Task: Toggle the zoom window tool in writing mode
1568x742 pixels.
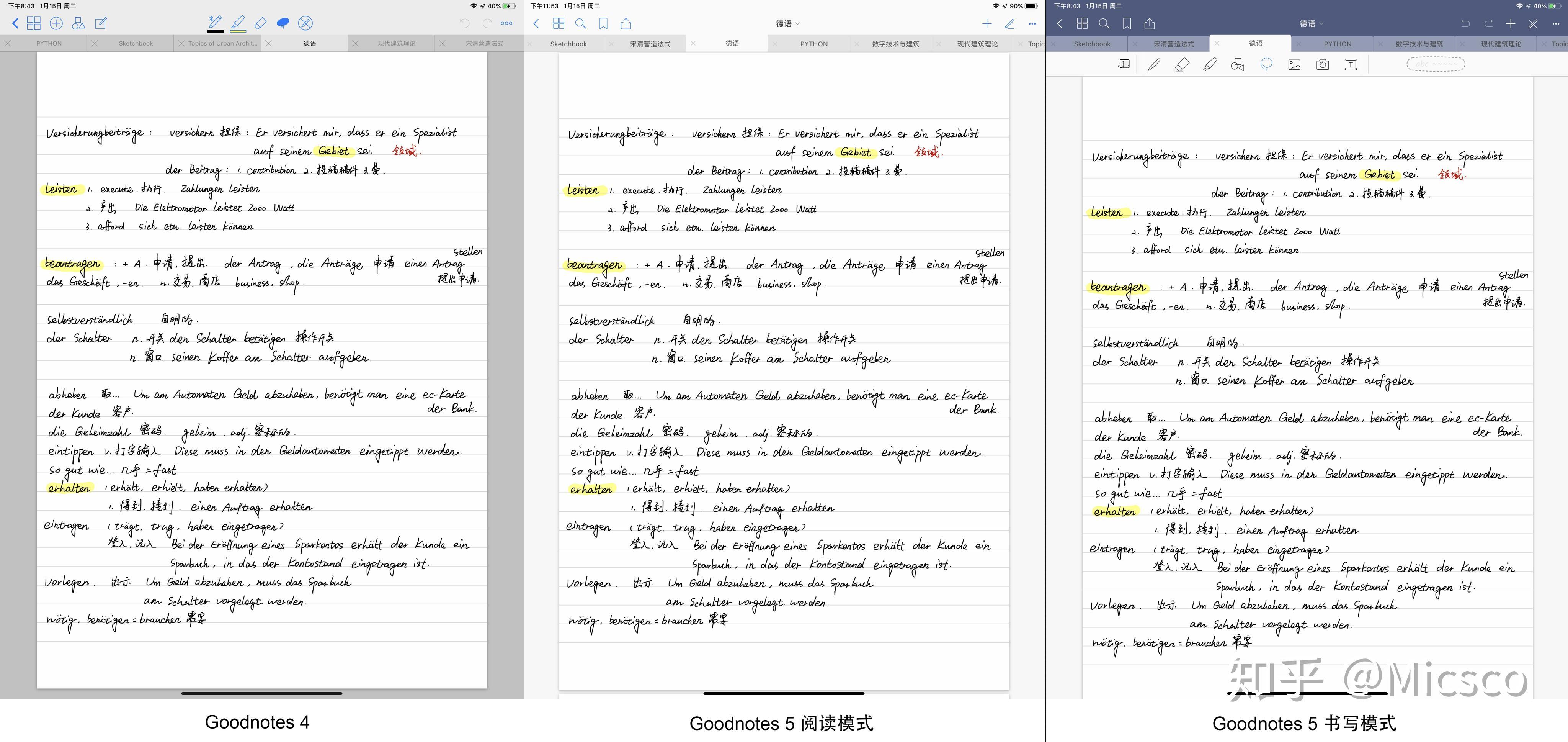Action: pos(1124,64)
